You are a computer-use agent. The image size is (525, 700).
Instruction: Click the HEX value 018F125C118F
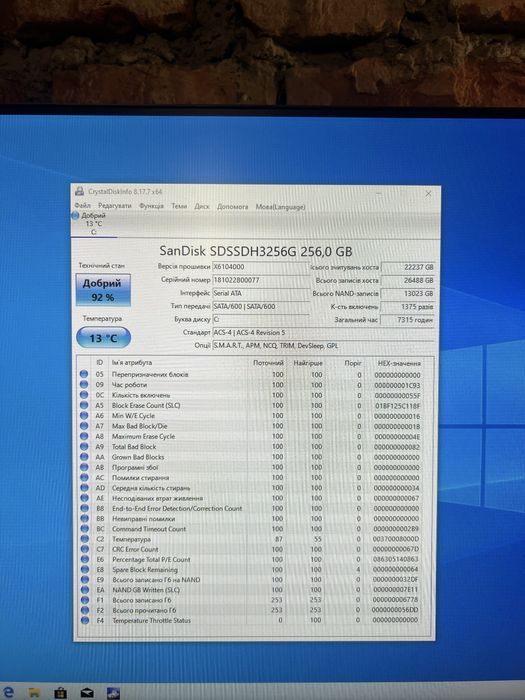397,406
